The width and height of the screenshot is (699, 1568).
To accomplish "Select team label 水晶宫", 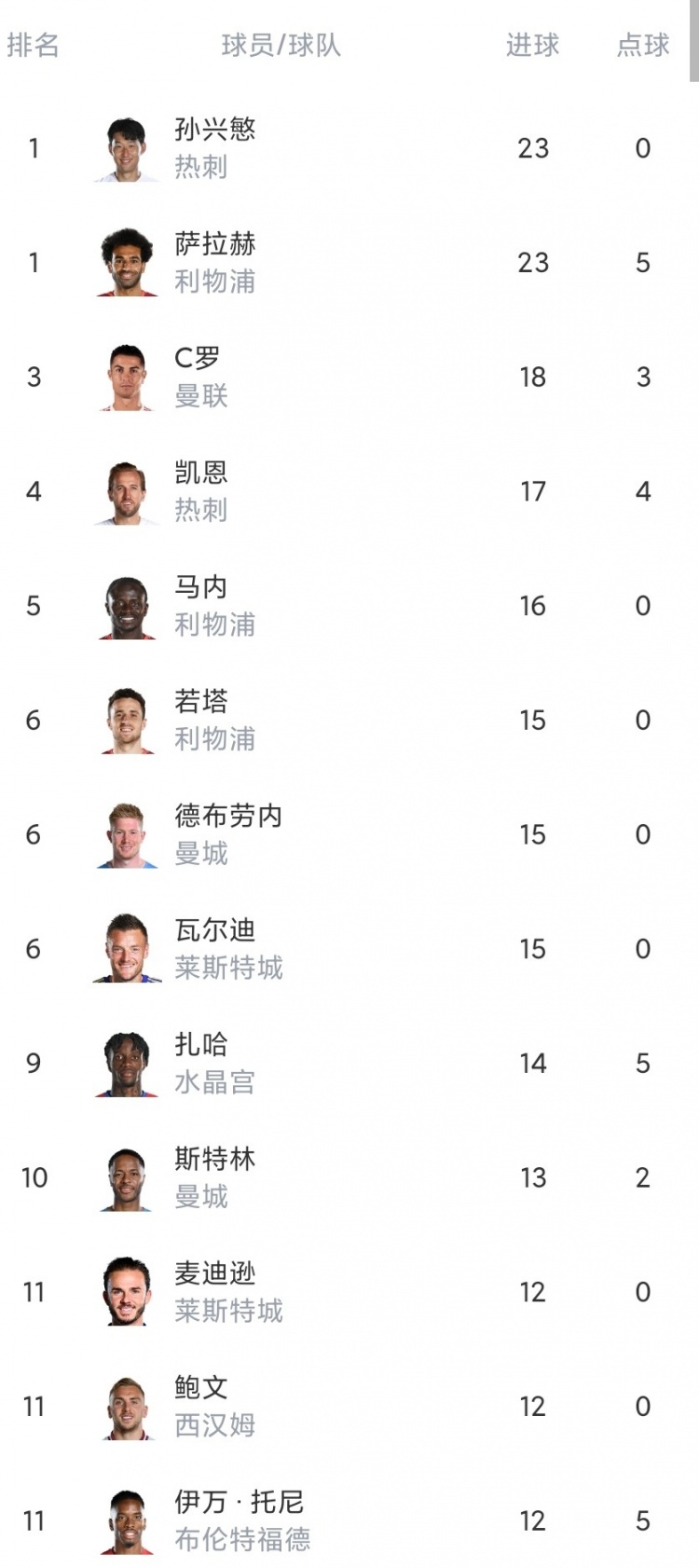I will [215, 1082].
